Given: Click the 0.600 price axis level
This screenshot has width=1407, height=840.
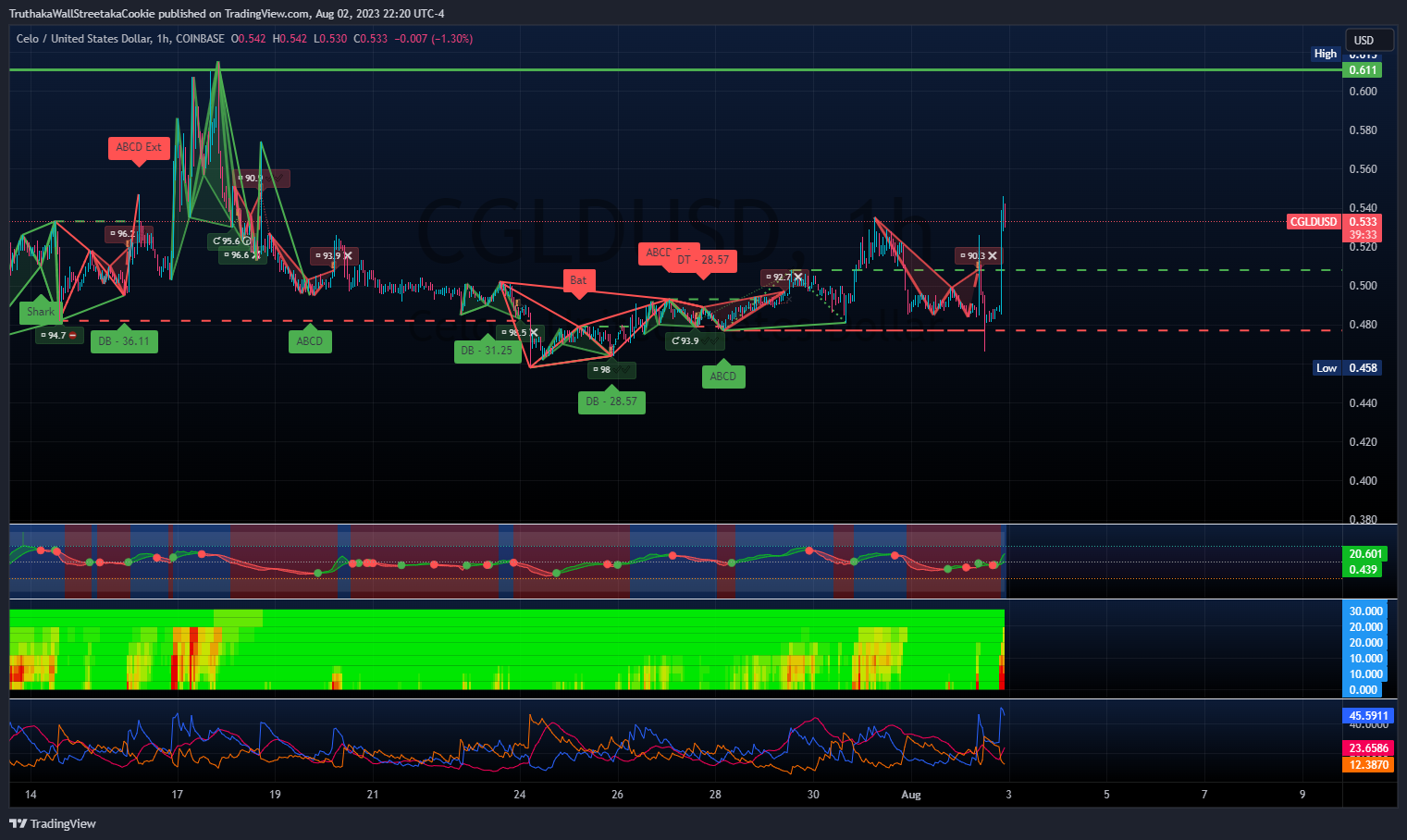Looking at the screenshot, I should [x=1363, y=92].
